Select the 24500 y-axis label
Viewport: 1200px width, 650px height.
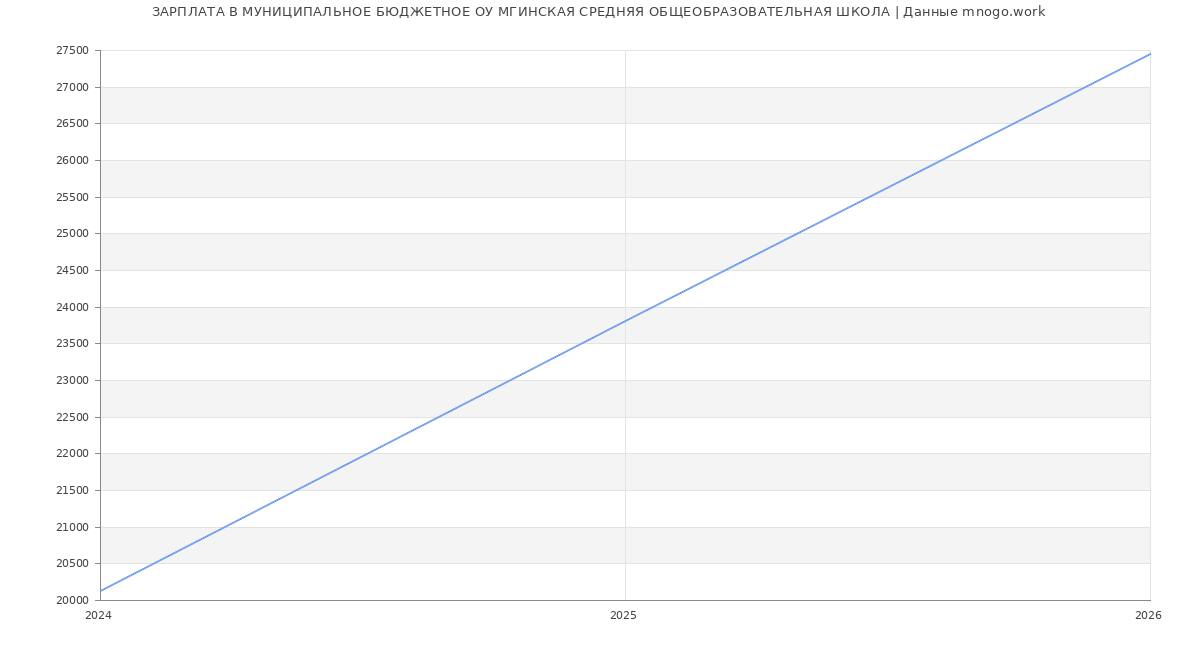(x=72, y=271)
